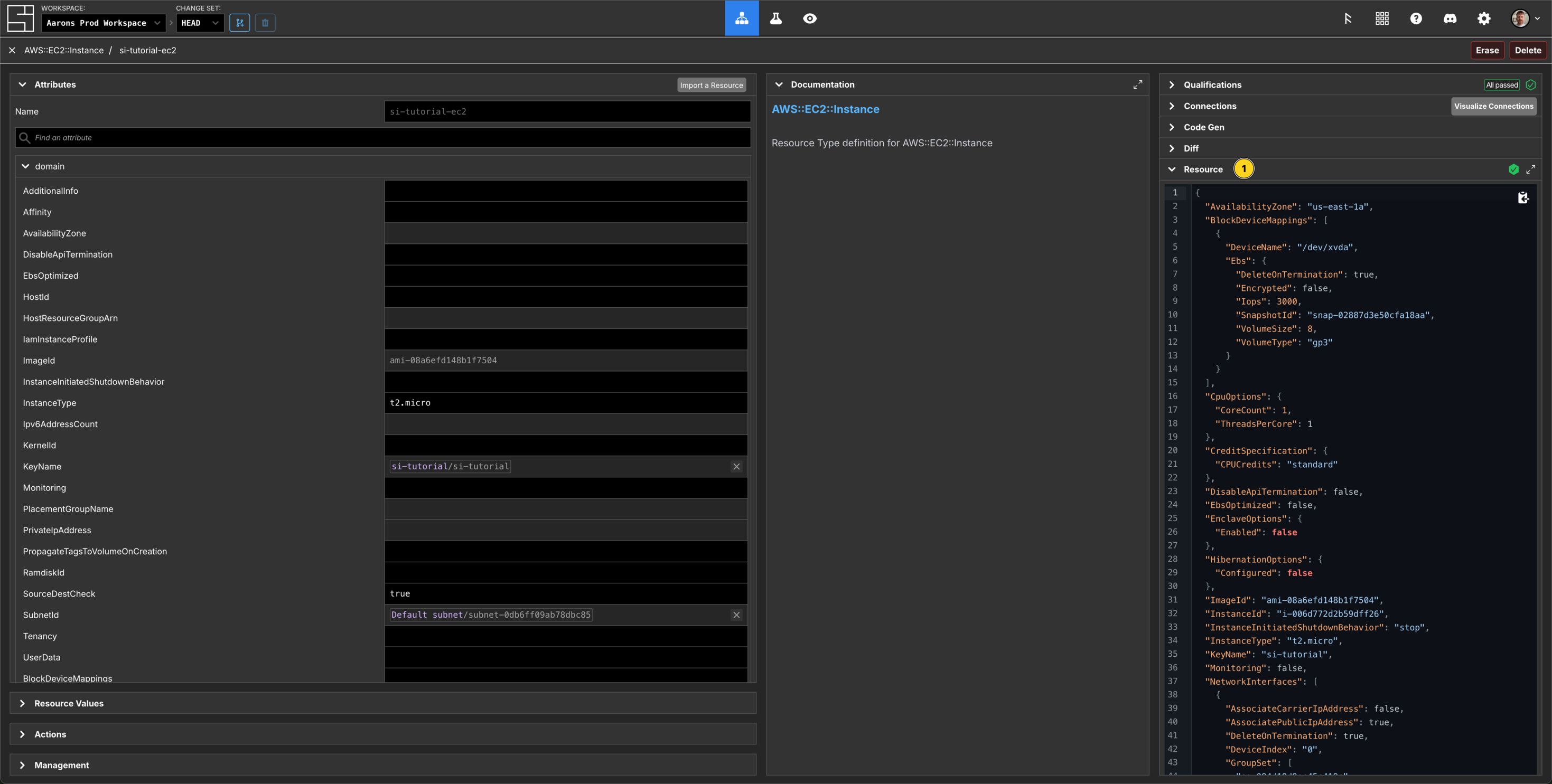This screenshot has width=1552, height=784.
Task: Click the search magnifier icon in attribute finder
Action: pyautogui.click(x=25, y=138)
